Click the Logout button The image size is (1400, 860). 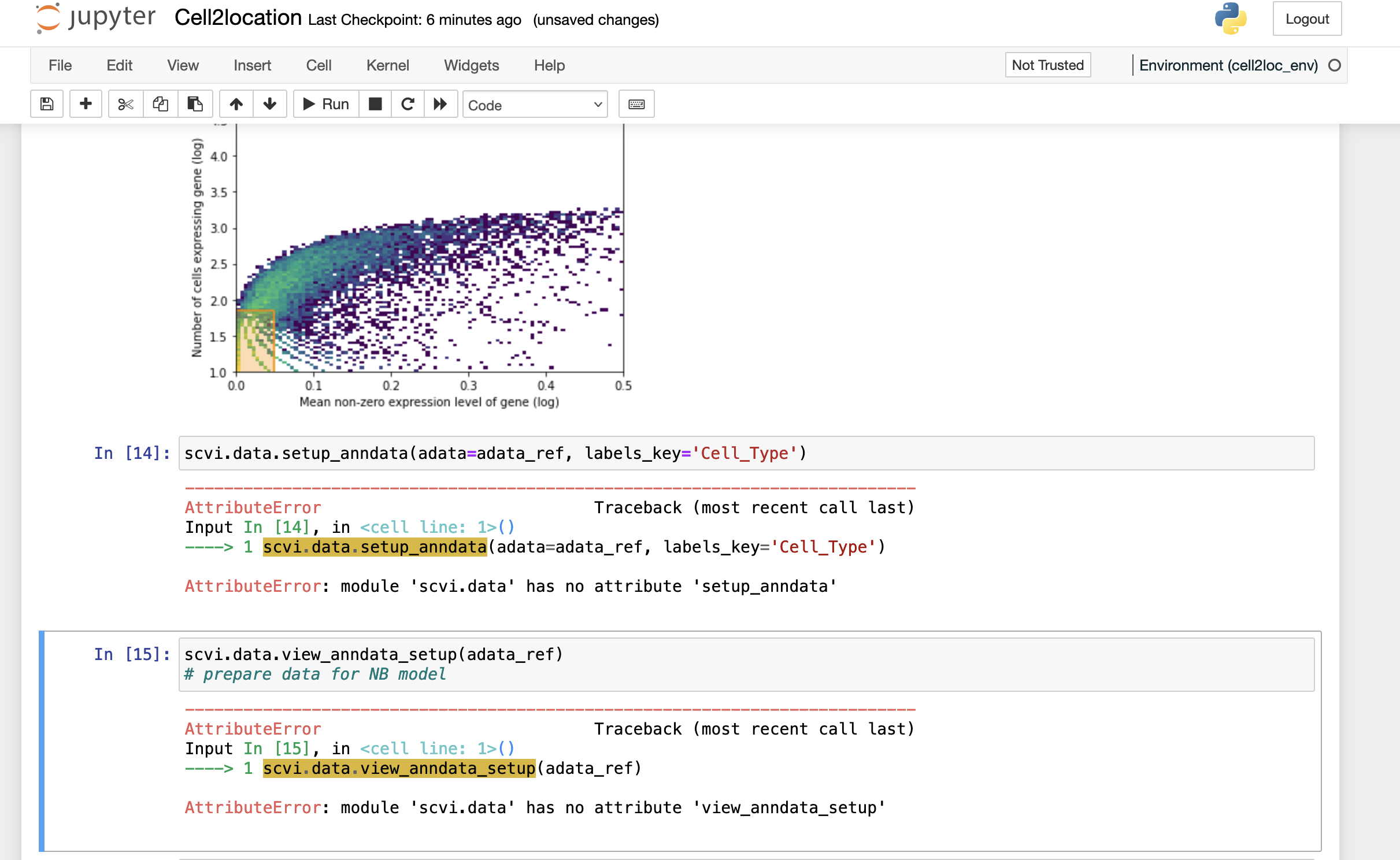tap(1306, 19)
